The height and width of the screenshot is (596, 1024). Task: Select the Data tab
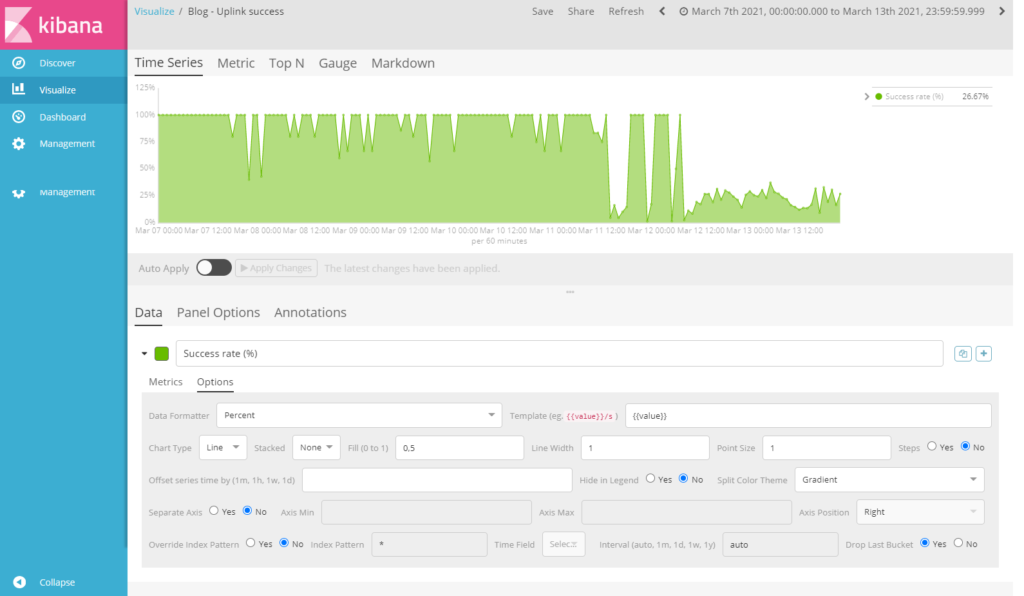[148, 313]
